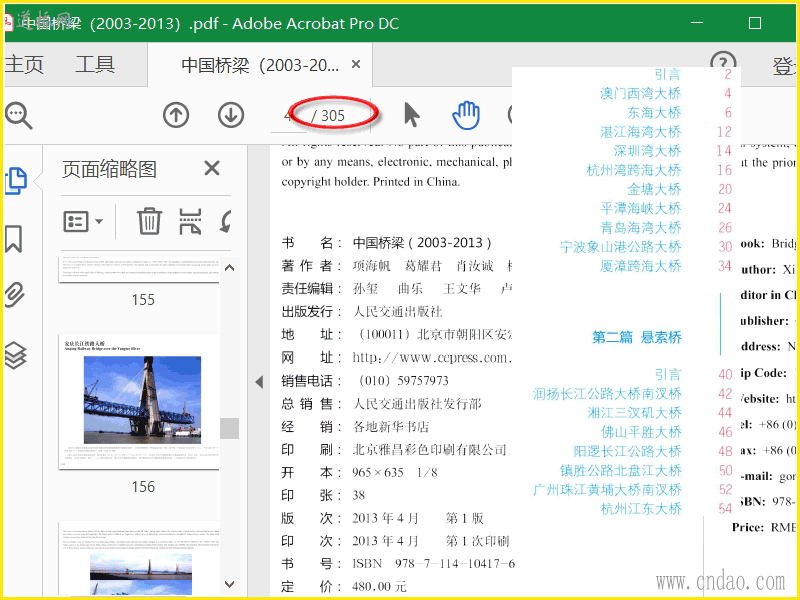The height and width of the screenshot is (600, 800).
Task: Click the 阳逻长江公路大桥 contents entry
Action: pyautogui.click(x=627, y=452)
